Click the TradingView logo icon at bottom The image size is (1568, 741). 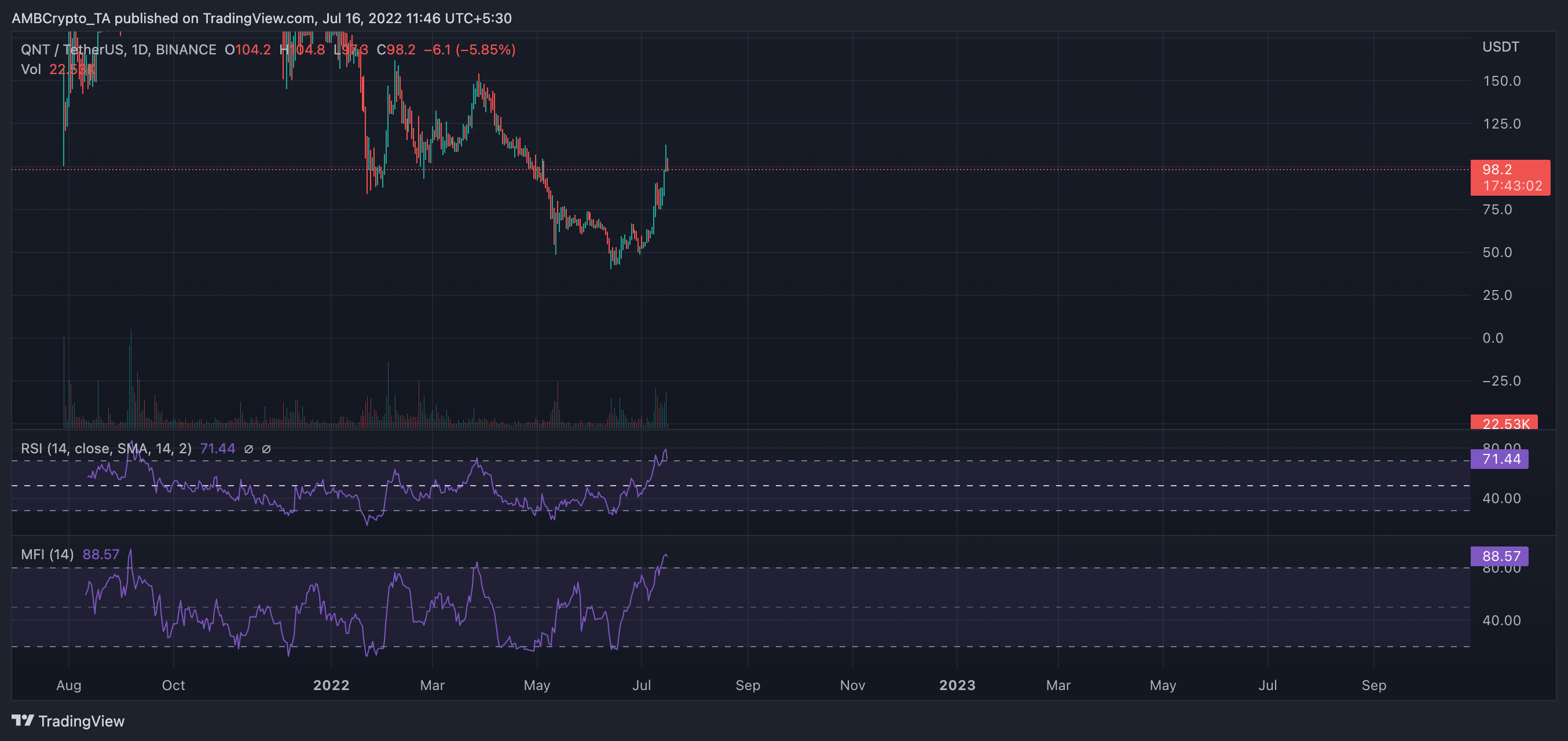pyautogui.click(x=23, y=720)
